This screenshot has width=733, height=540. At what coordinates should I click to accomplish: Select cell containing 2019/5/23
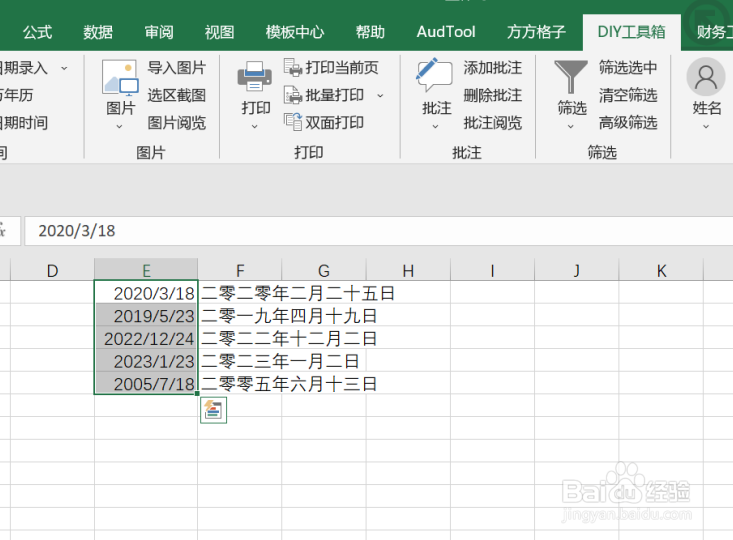(x=146, y=316)
